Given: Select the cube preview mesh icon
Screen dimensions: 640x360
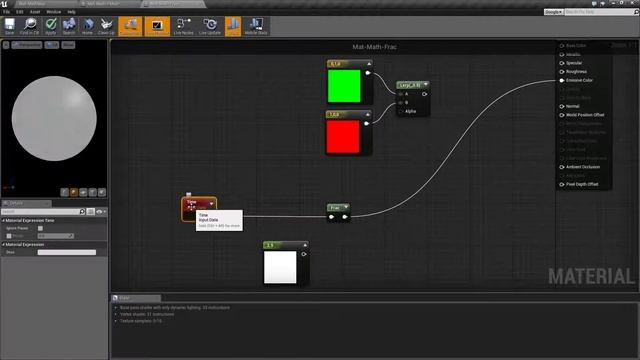Looking at the screenshot, I should pos(93,192).
